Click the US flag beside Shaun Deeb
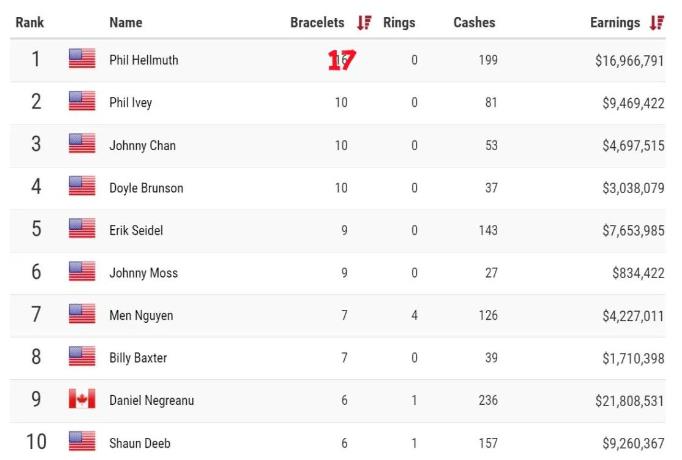Viewport: 682px width, 460px height. (x=82, y=442)
